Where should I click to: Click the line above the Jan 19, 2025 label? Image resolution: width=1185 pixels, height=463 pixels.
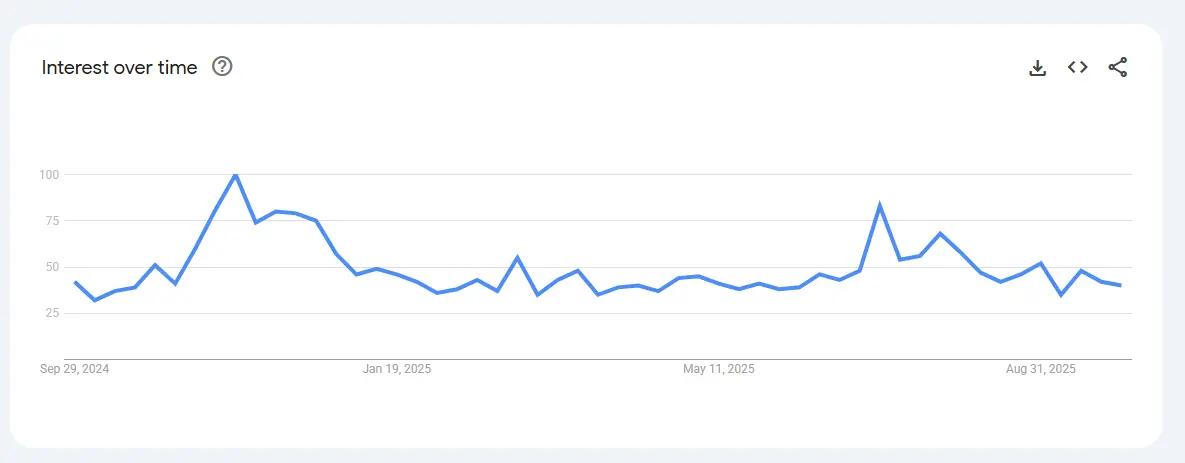tap(397, 274)
